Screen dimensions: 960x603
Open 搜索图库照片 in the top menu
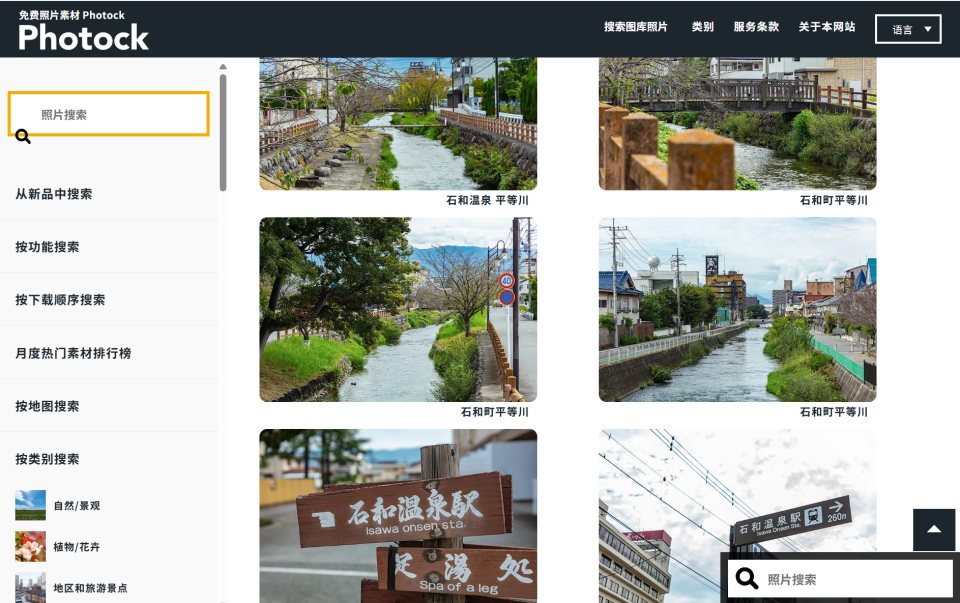[x=635, y=27]
